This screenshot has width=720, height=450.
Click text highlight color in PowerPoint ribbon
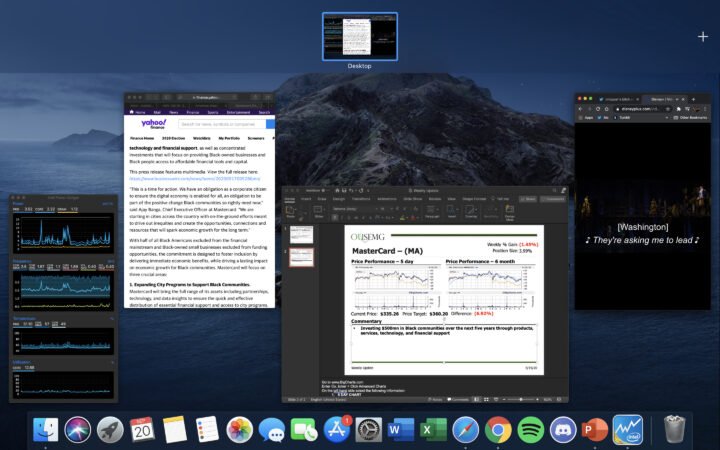click(x=402, y=217)
